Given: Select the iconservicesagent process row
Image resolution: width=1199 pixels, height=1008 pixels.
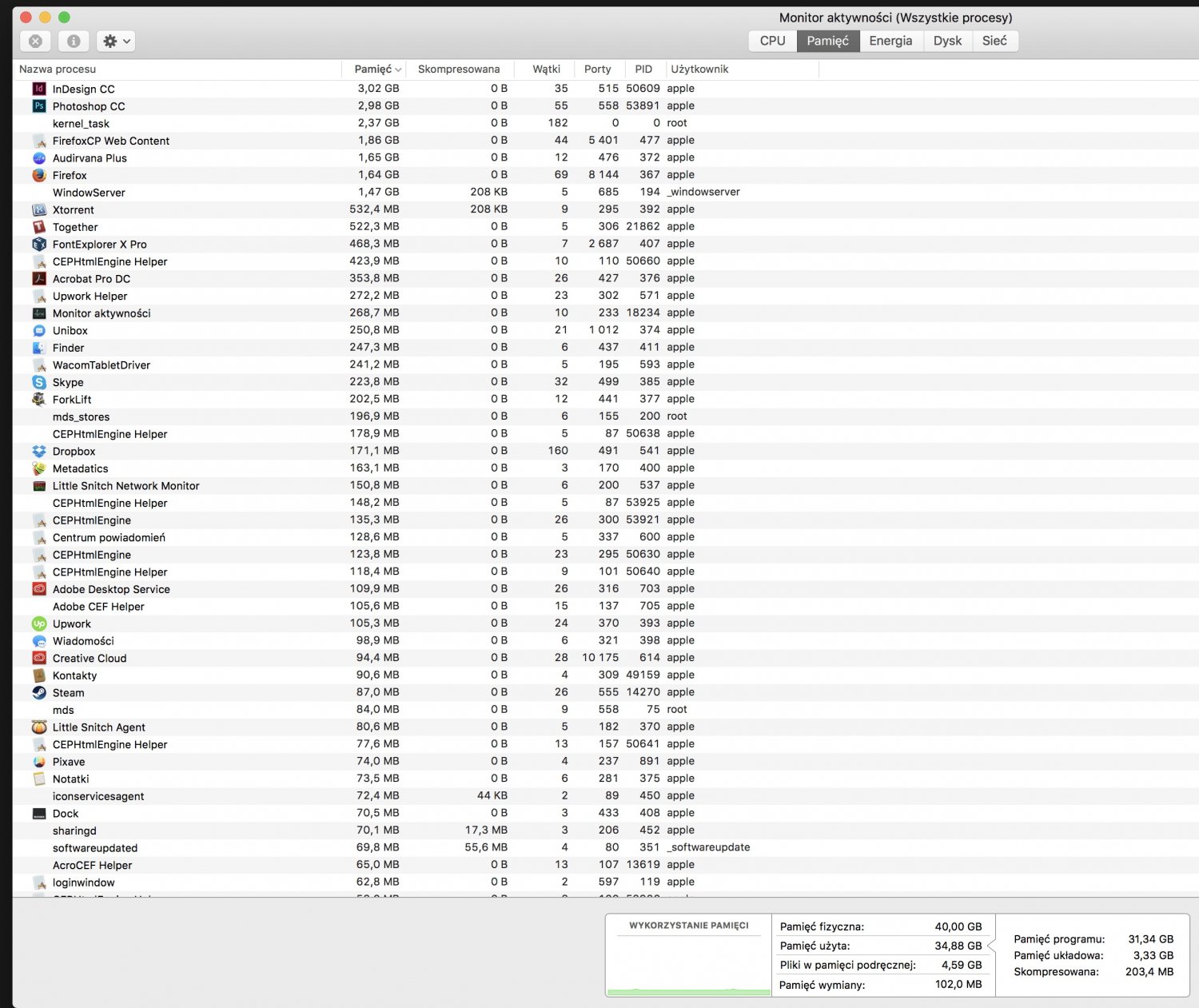Looking at the screenshot, I should 606,796.
